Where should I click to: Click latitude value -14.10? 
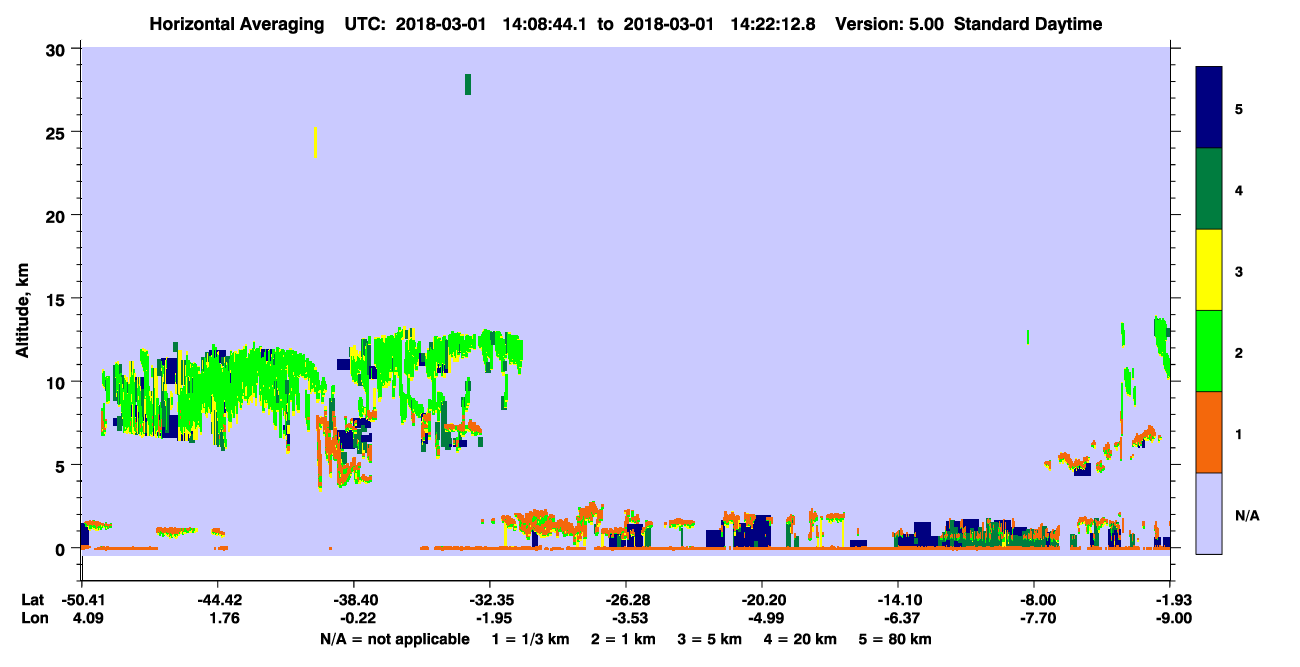pyautogui.click(x=898, y=600)
